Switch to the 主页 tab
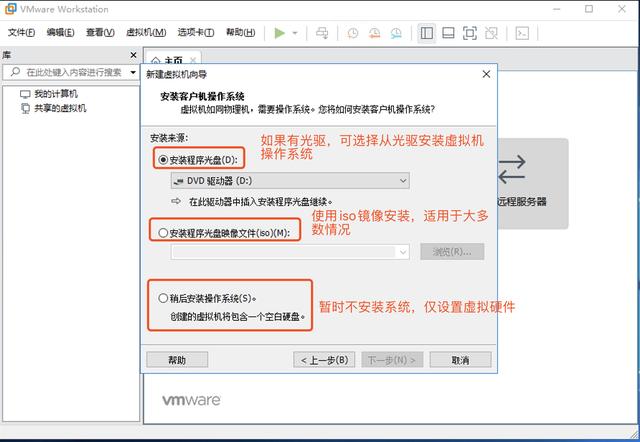 [x=173, y=60]
